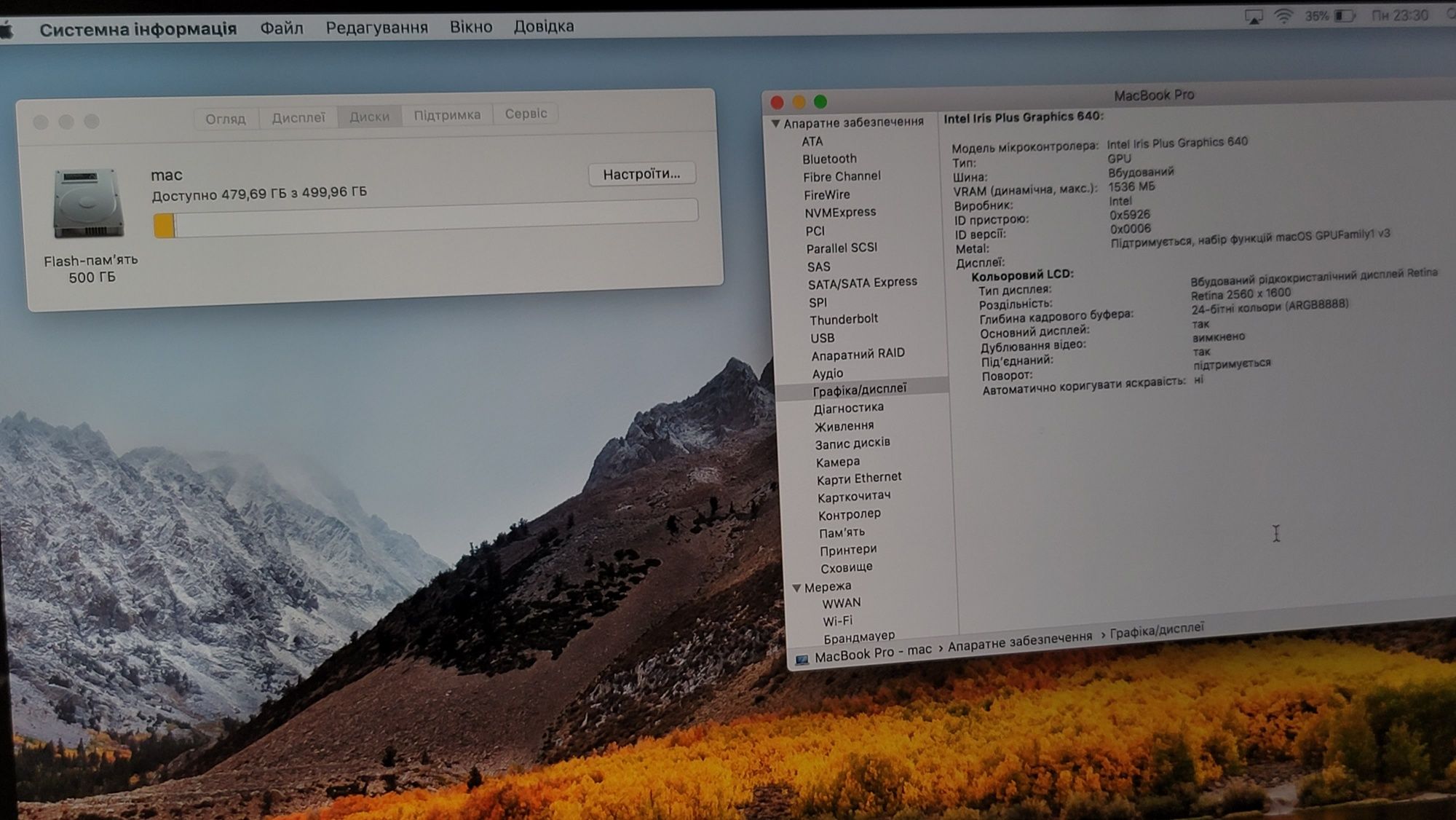This screenshot has height=820, width=1456.
Task: Select the Диски tab
Action: click(370, 117)
